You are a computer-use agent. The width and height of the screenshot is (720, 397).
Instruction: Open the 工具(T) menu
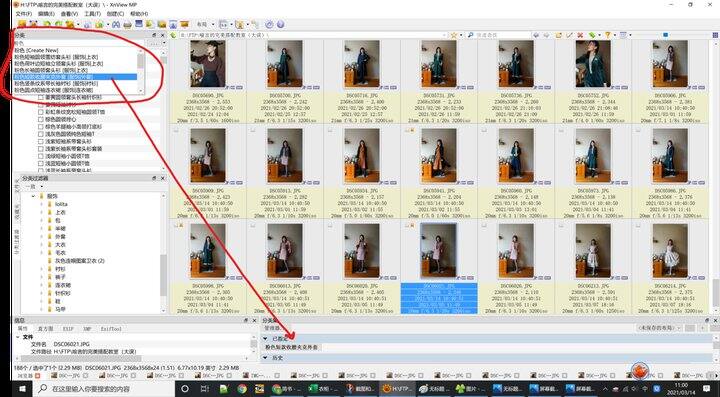[92, 14]
